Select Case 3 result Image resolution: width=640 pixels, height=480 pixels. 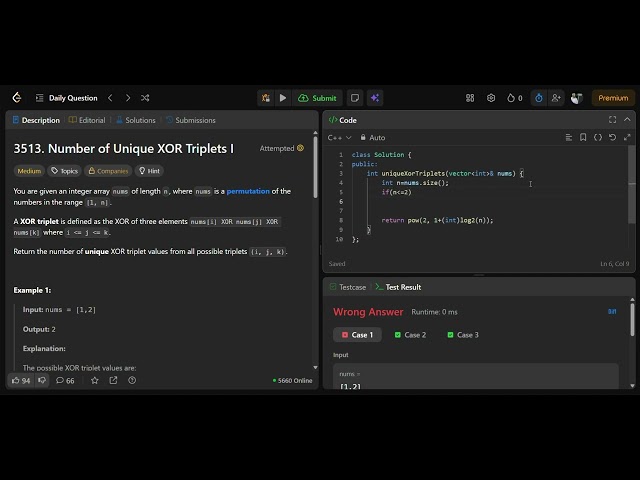coord(463,335)
